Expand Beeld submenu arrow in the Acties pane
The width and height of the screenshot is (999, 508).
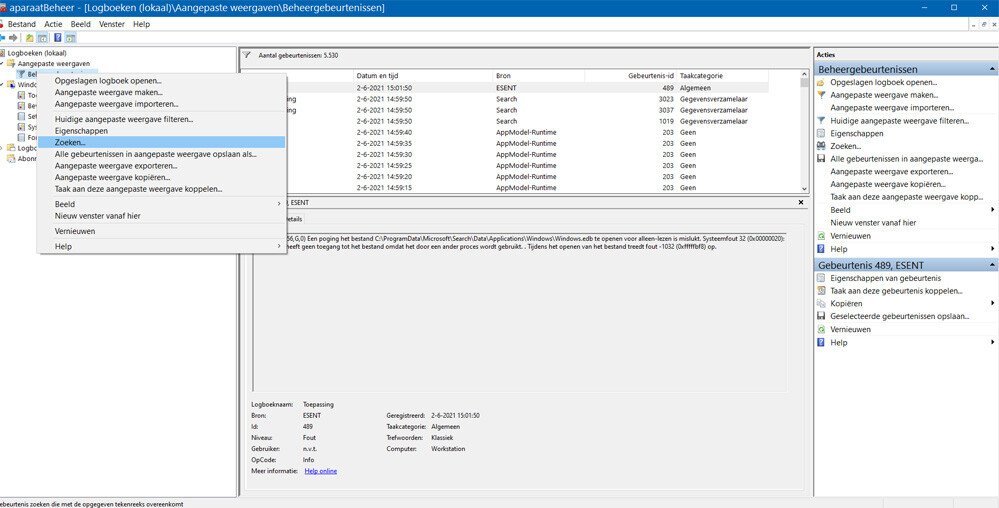(x=993, y=210)
